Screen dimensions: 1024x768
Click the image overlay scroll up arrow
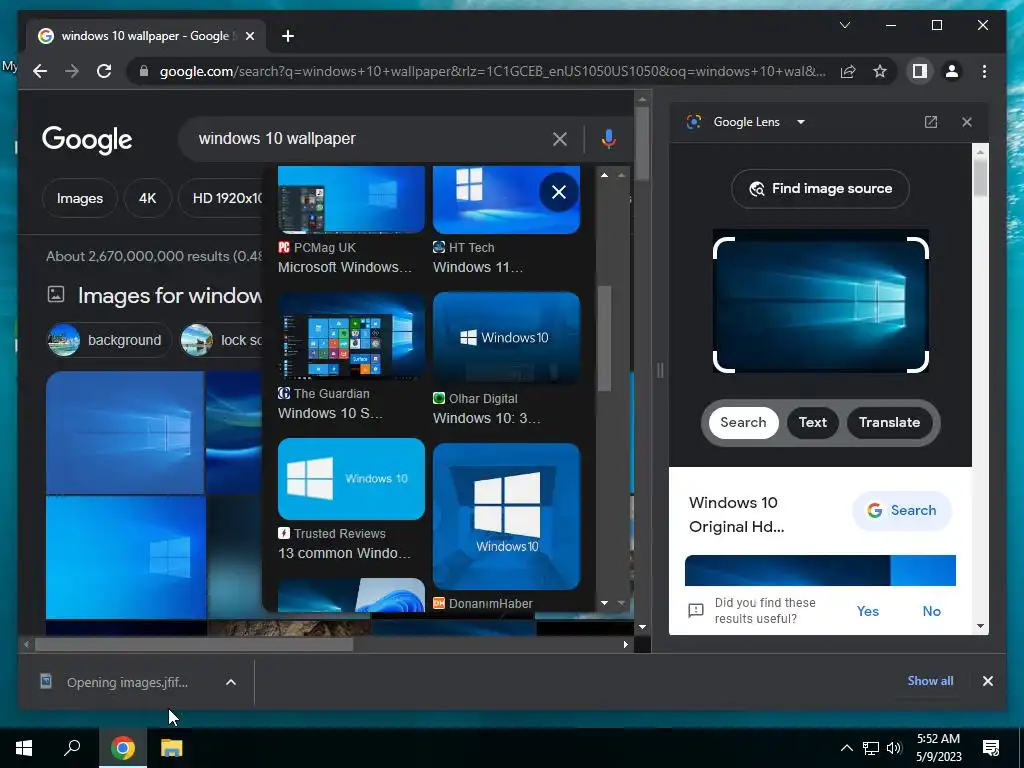pos(604,175)
